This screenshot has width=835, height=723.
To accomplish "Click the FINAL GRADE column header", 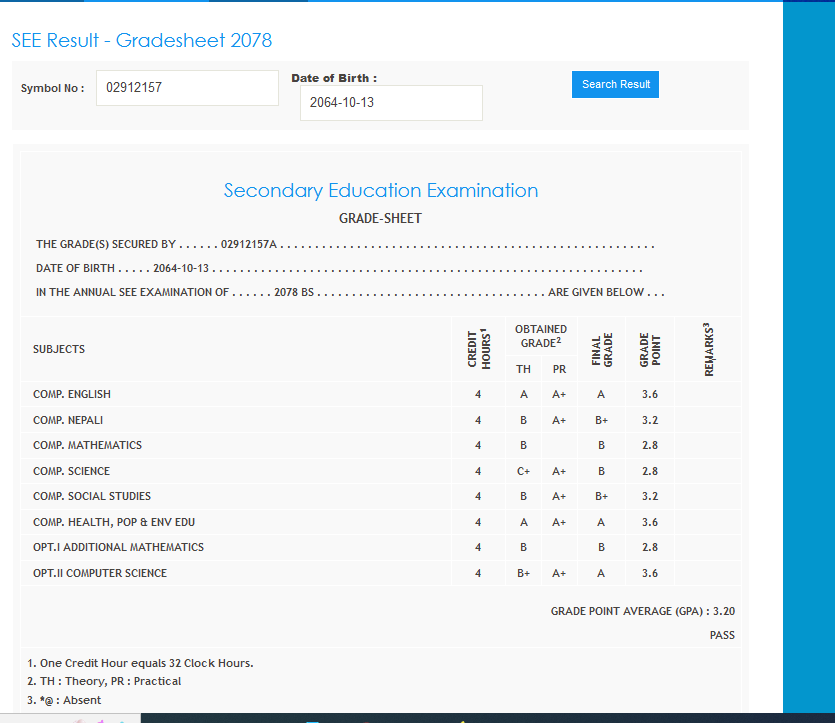I will [x=601, y=349].
